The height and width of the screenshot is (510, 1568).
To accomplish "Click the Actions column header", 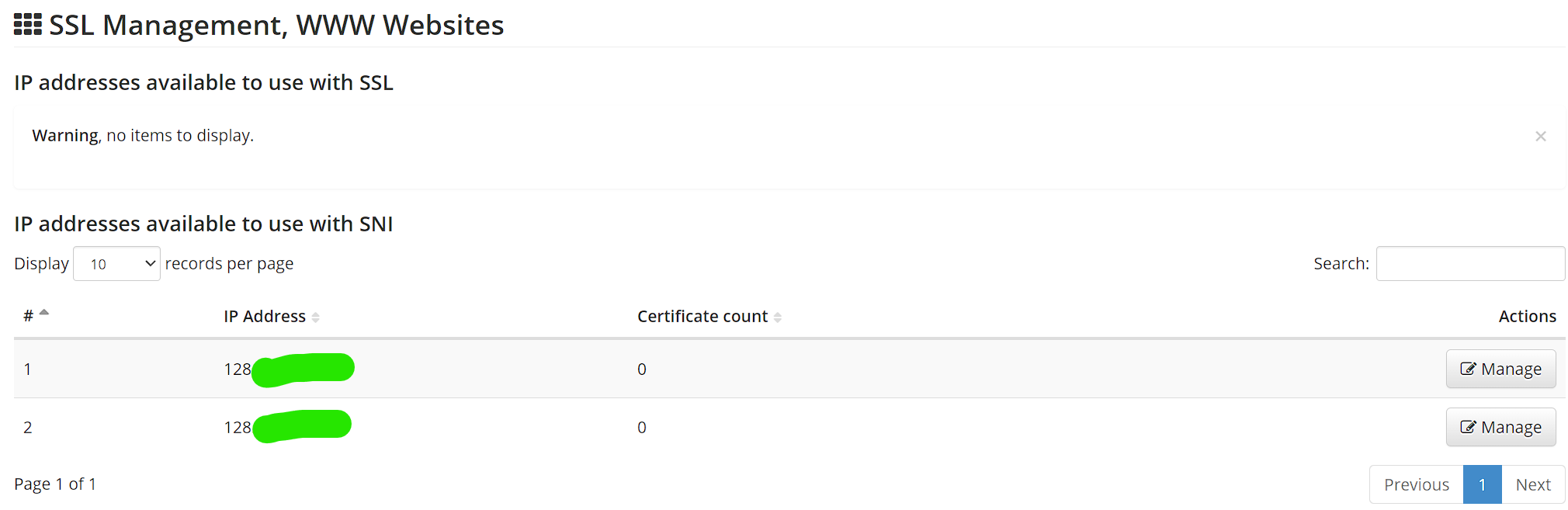I will [x=1527, y=317].
